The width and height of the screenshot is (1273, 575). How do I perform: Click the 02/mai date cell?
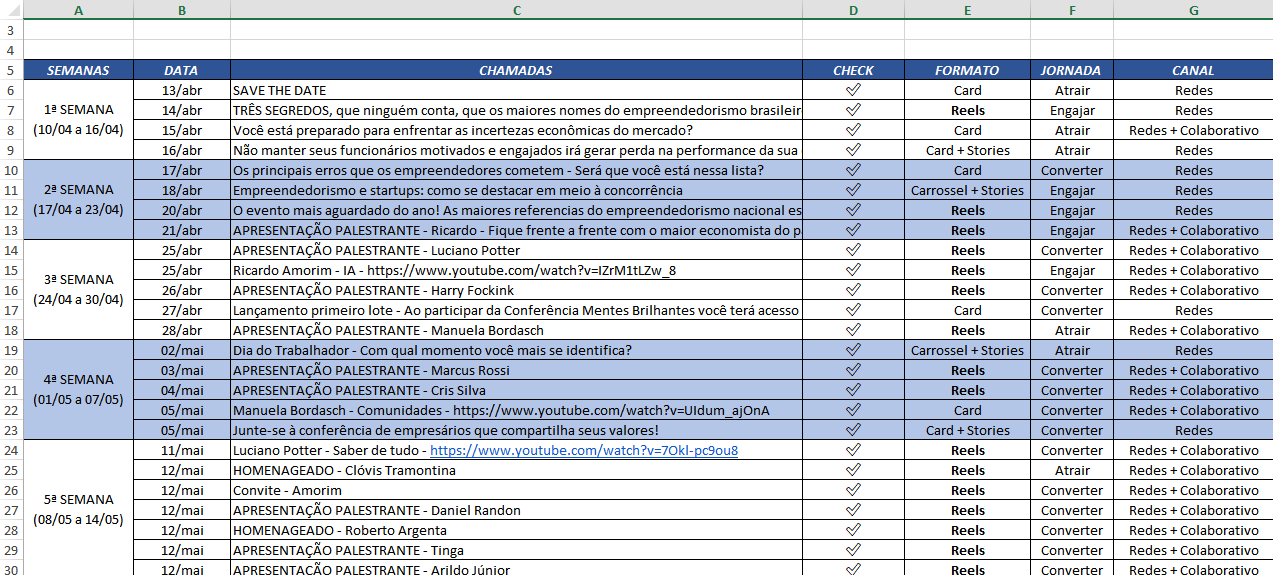click(x=182, y=350)
